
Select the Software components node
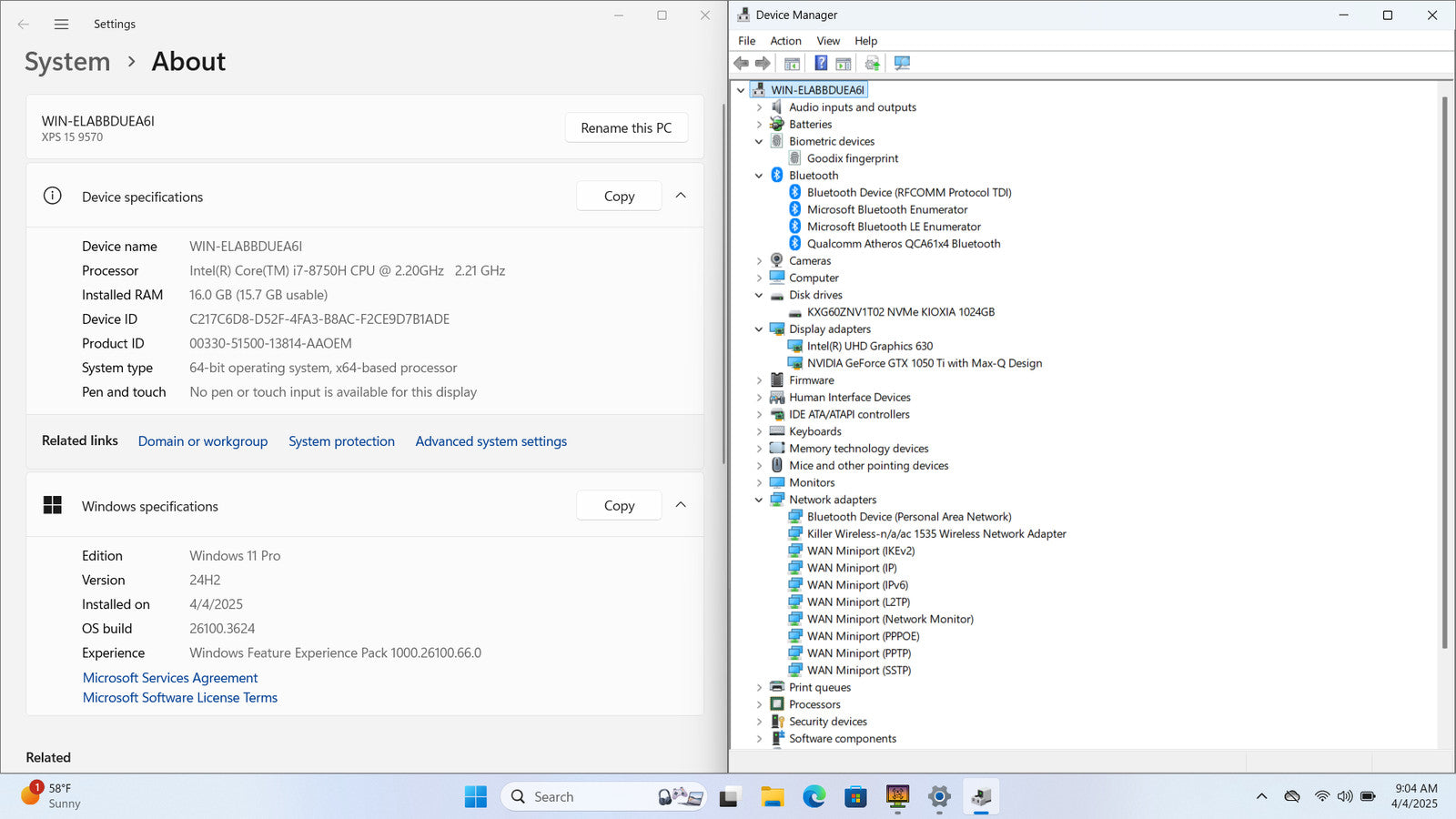click(x=842, y=739)
